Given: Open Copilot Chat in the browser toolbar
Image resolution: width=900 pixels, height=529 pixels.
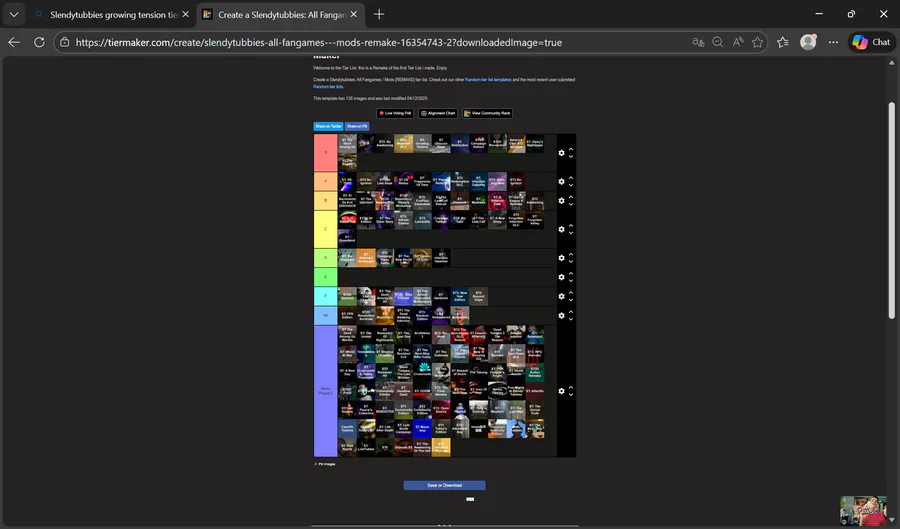Looking at the screenshot, I should pos(871,42).
